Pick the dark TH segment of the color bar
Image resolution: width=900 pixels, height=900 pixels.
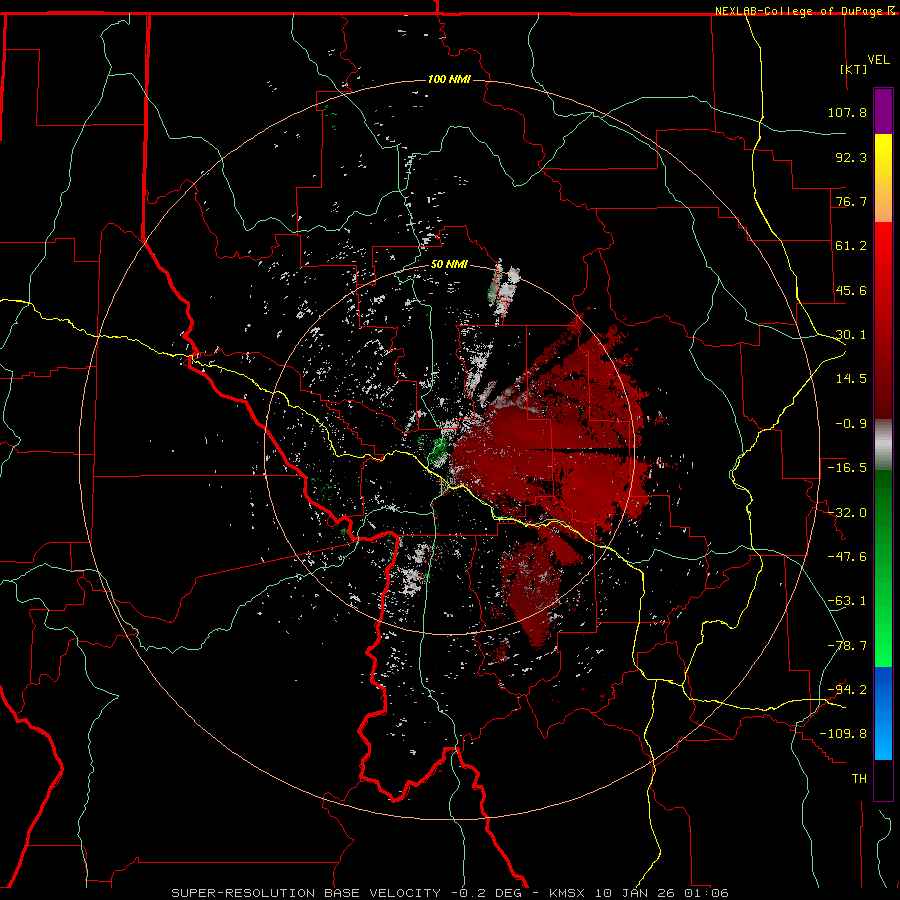(883, 779)
